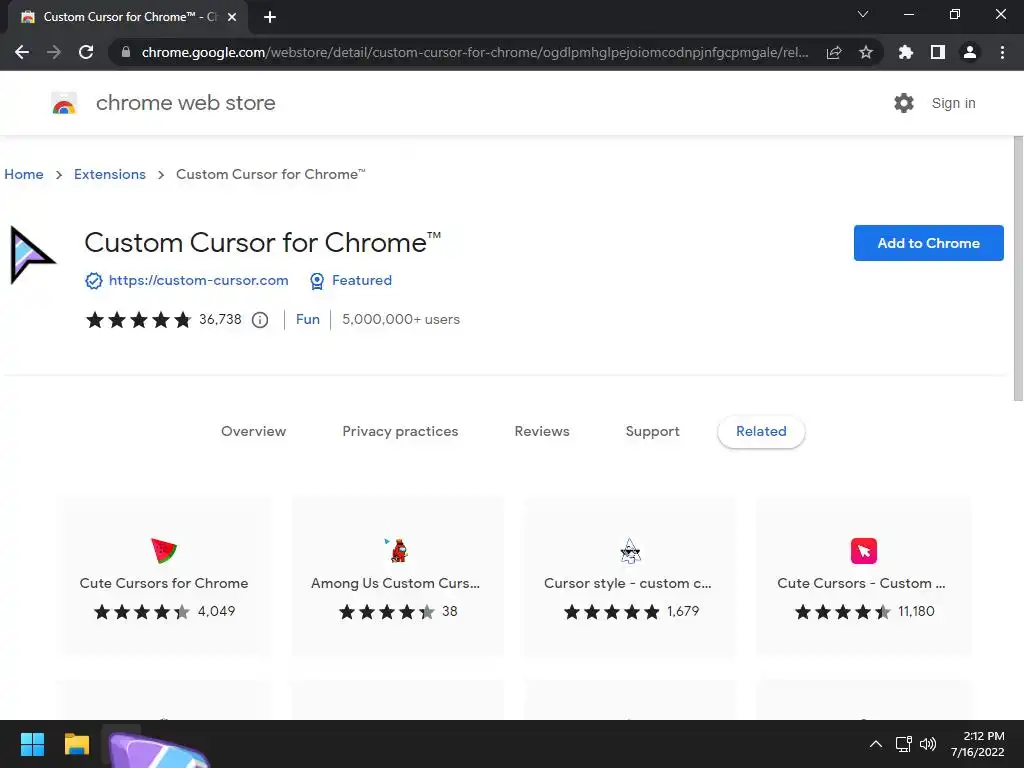Click the watermelon Cute Cursors icon
This screenshot has width=1024, height=768.
(164, 551)
